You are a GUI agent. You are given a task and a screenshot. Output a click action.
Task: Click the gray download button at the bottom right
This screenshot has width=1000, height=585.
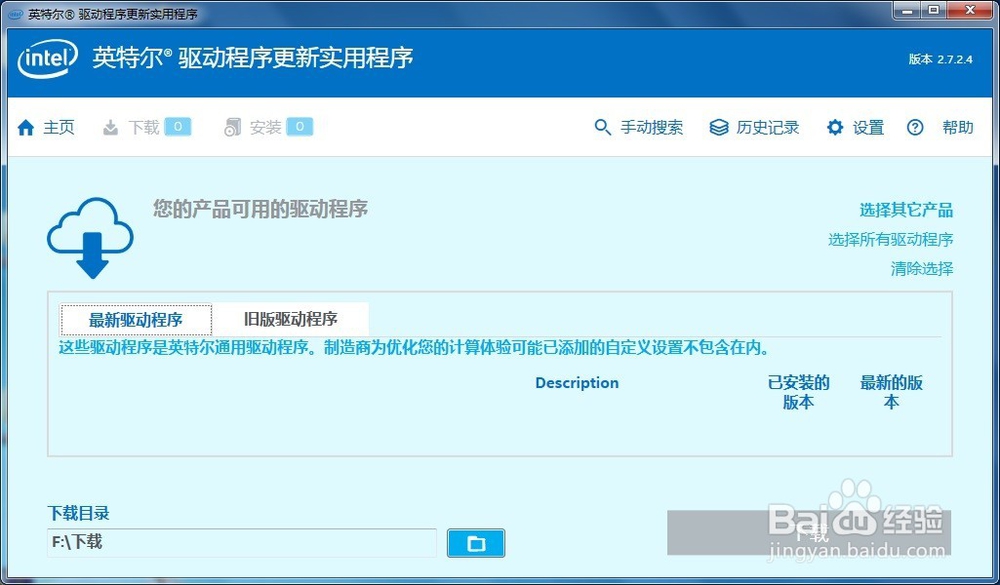(x=809, y=533)
